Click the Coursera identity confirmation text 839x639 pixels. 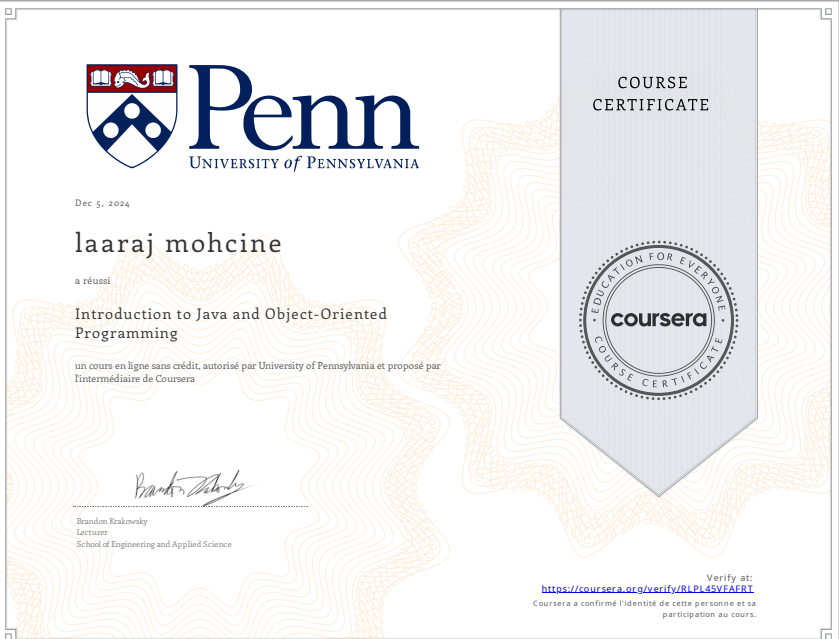(655, 608)
